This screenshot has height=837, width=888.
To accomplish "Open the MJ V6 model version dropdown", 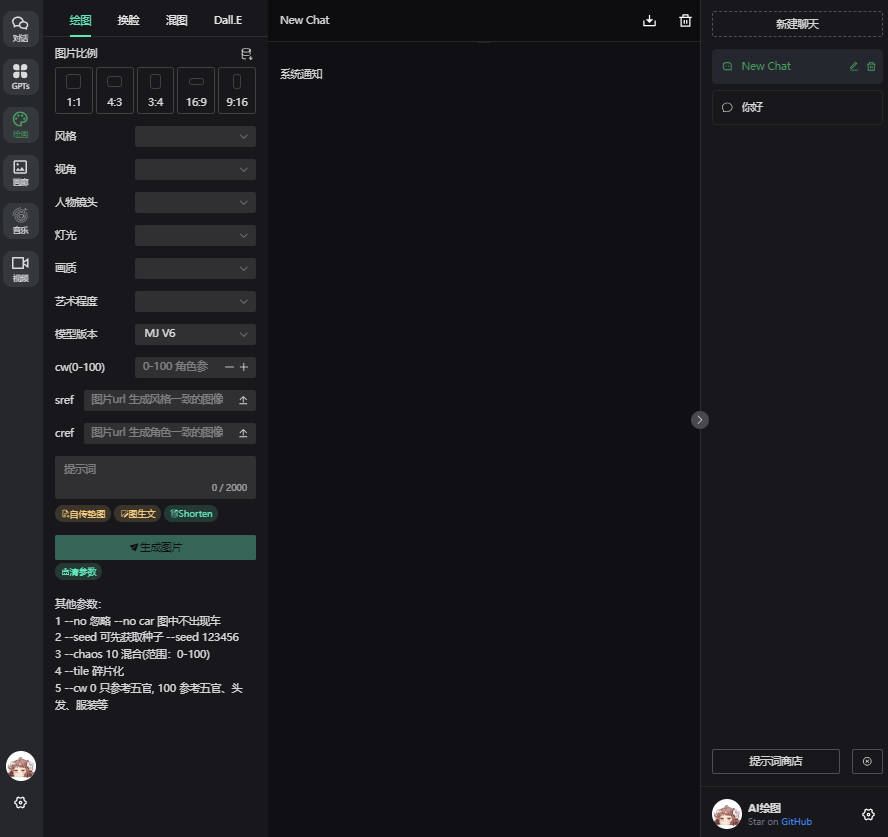I will (x=195, y=334).
